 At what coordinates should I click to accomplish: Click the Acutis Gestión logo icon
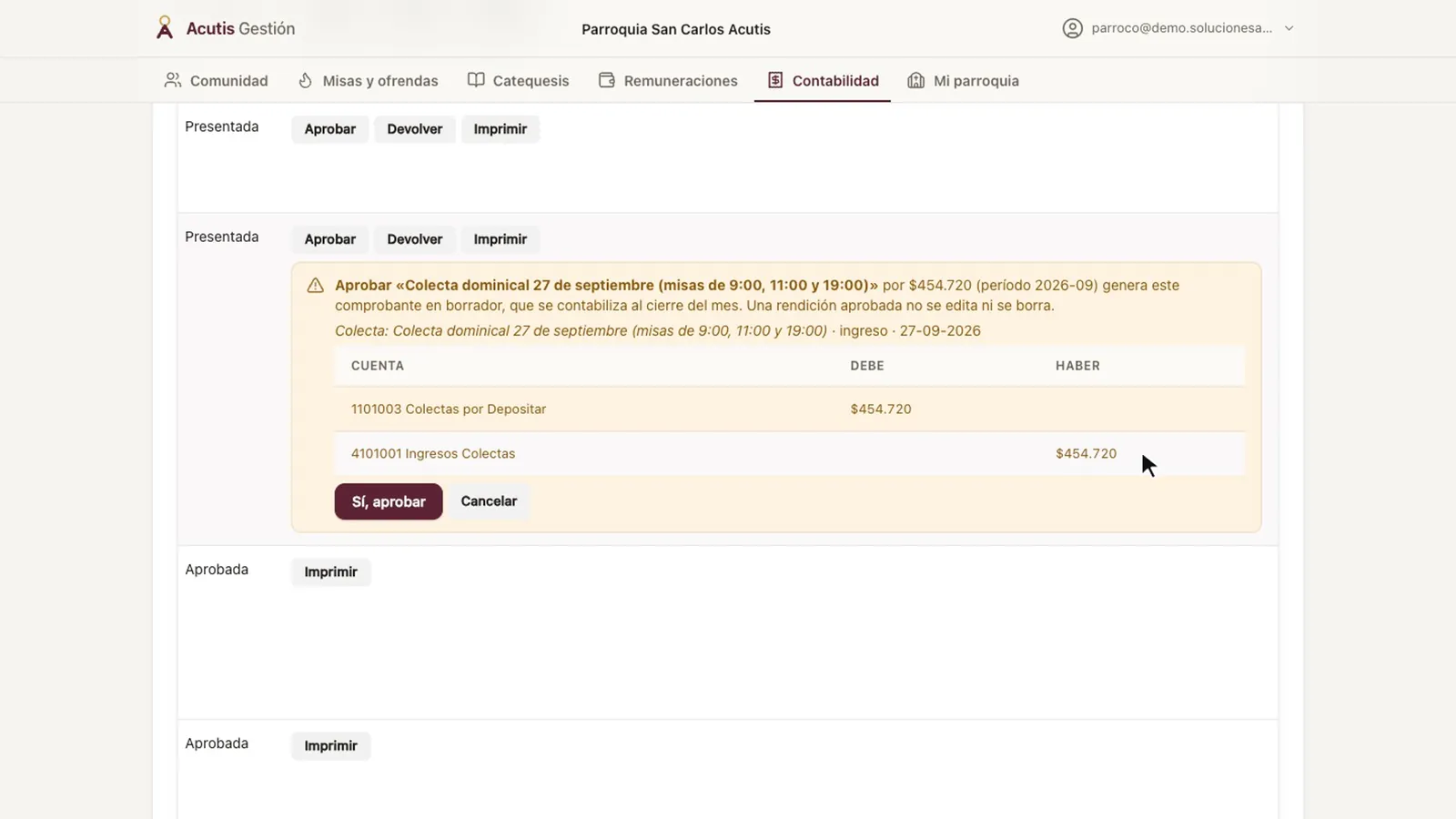(165, 28)
